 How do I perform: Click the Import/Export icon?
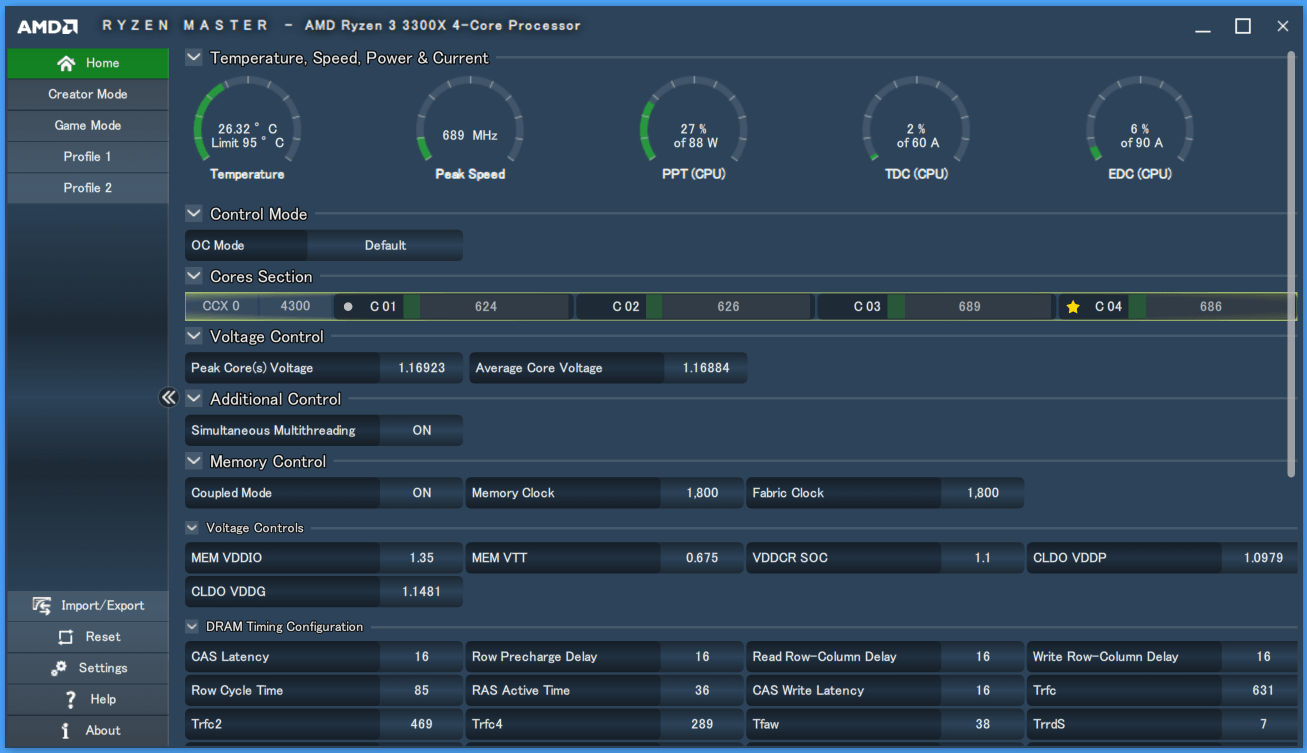(x=41, y=606)
